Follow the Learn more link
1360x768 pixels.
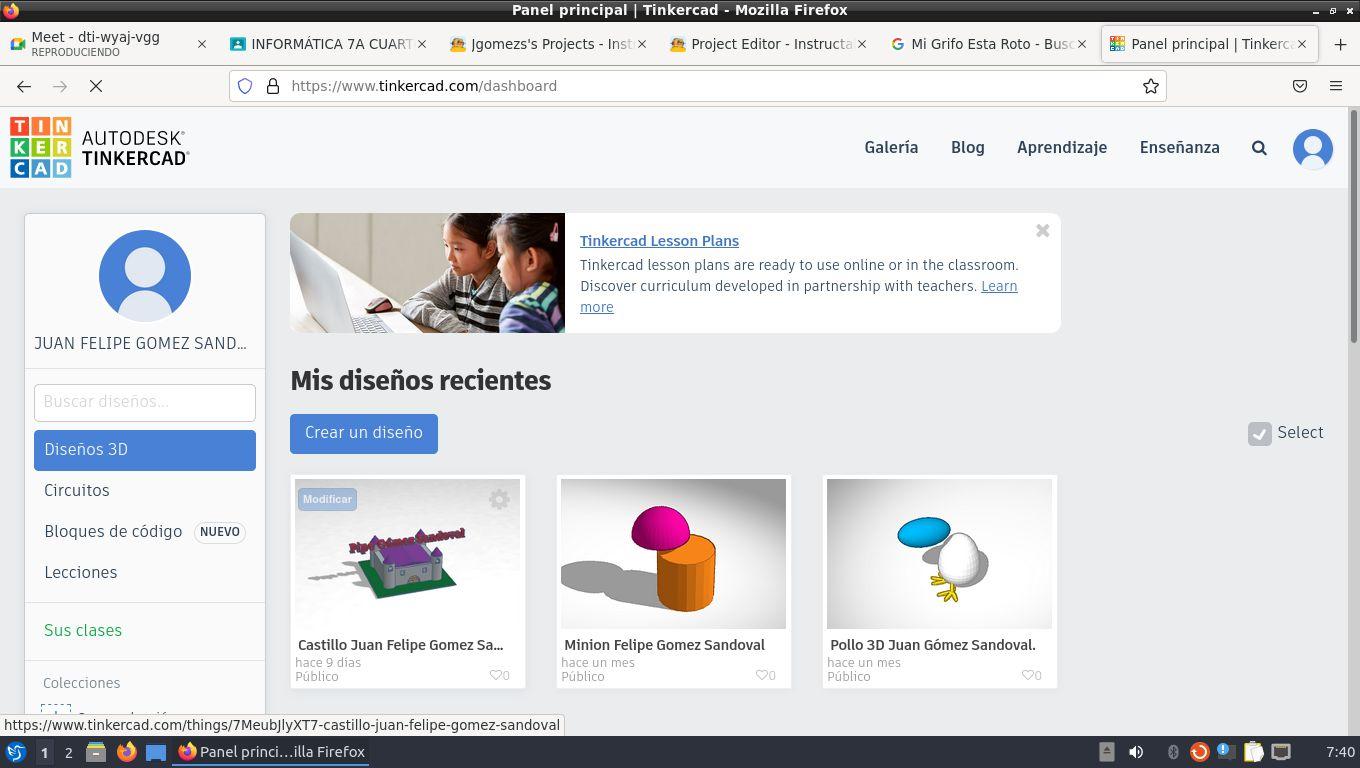click(799, 297)
